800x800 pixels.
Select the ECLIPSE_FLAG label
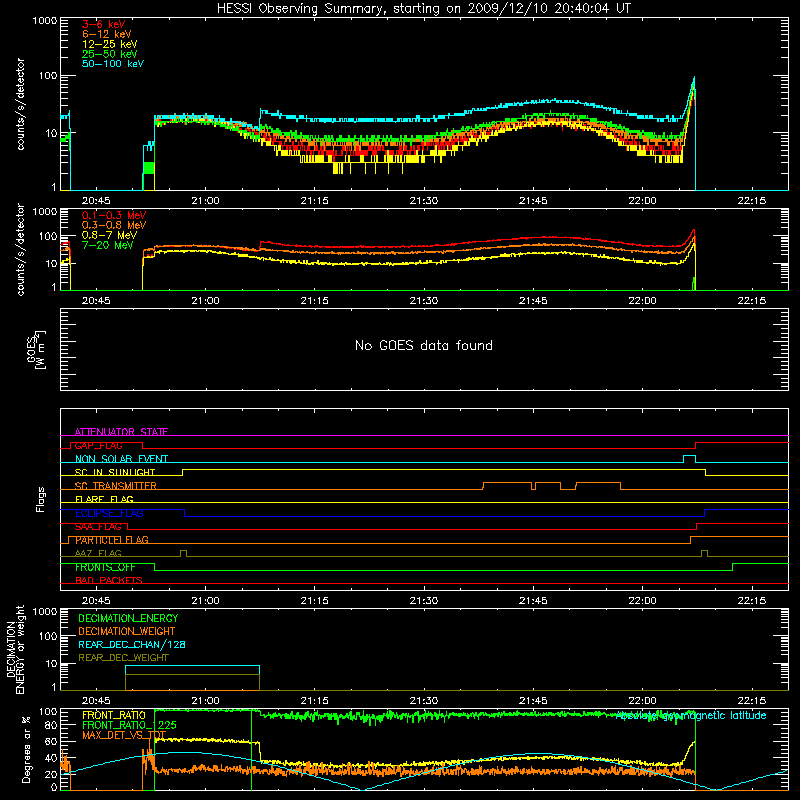109,513
